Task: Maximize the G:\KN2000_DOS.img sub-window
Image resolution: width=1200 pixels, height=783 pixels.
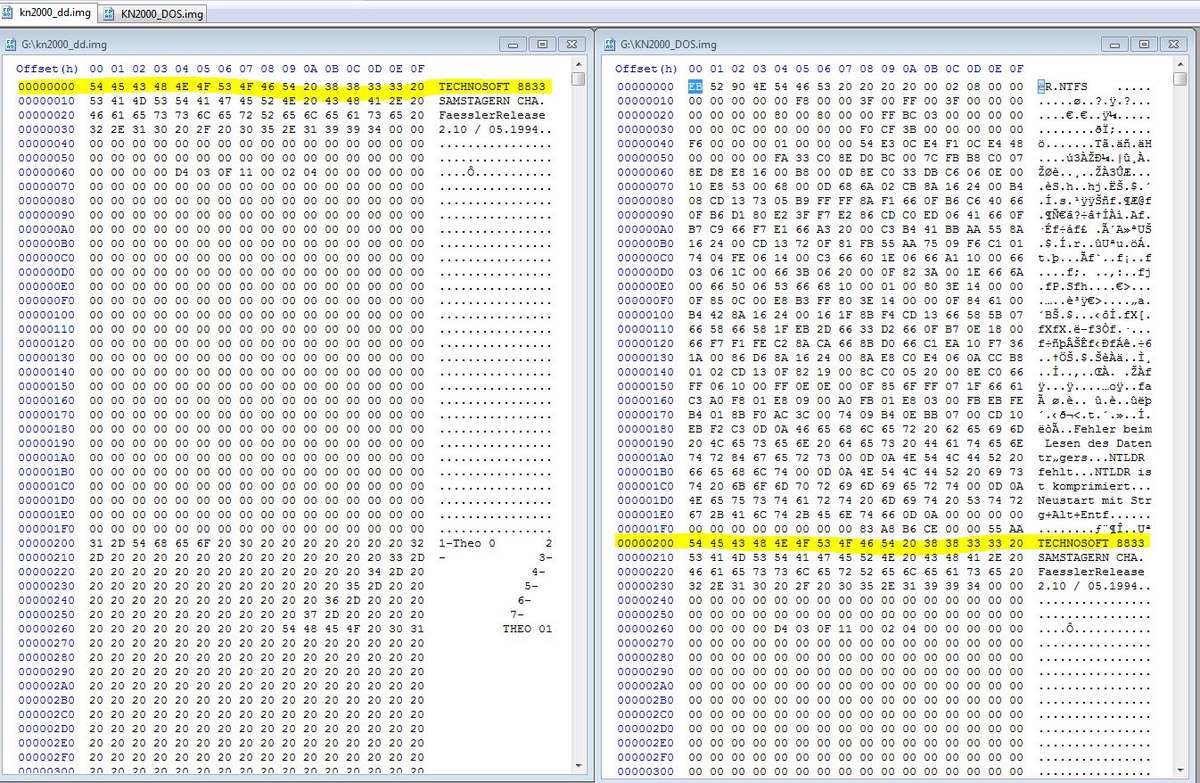Action: (1142, 44)
